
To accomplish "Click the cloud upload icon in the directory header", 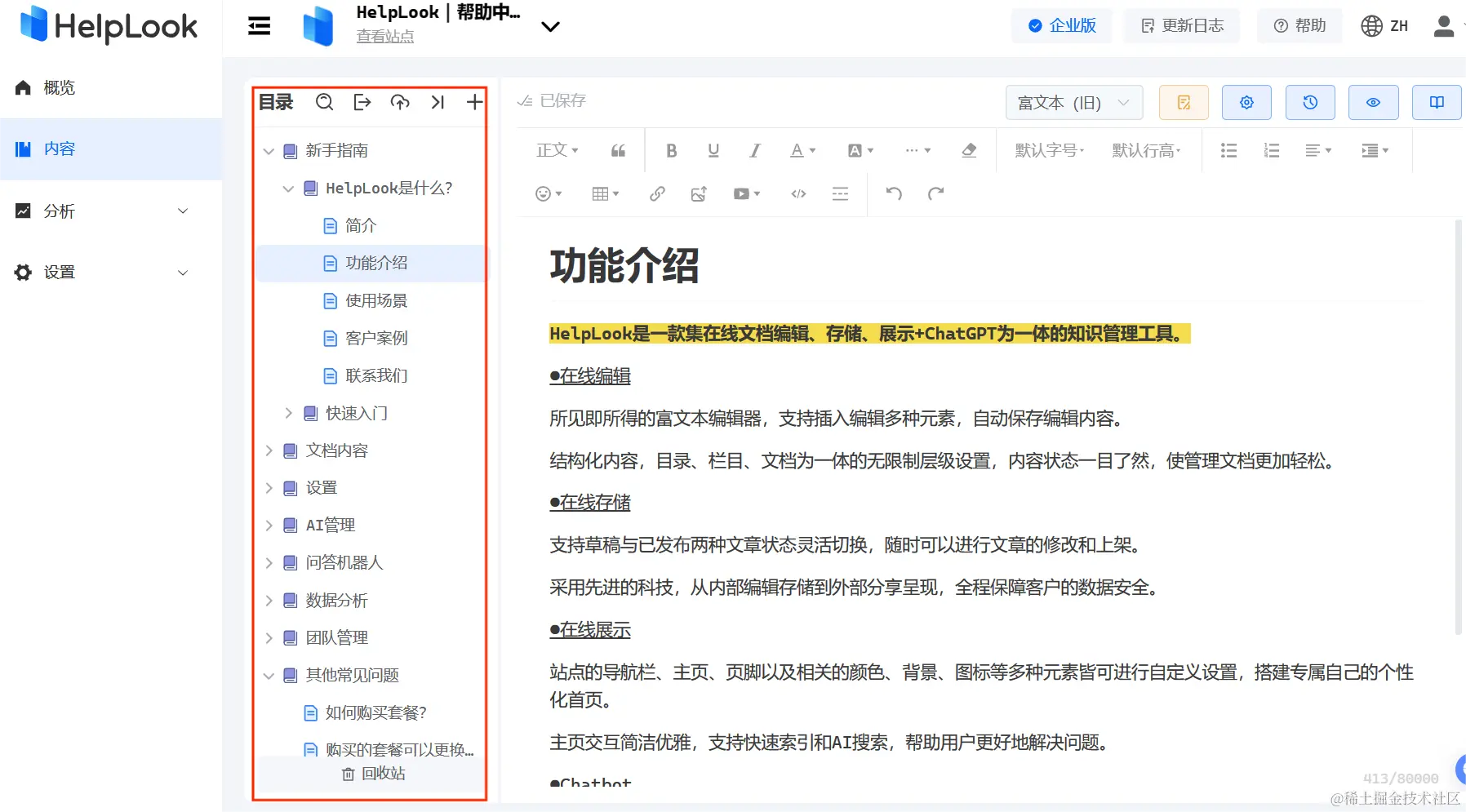I will [x=400, y=102].
